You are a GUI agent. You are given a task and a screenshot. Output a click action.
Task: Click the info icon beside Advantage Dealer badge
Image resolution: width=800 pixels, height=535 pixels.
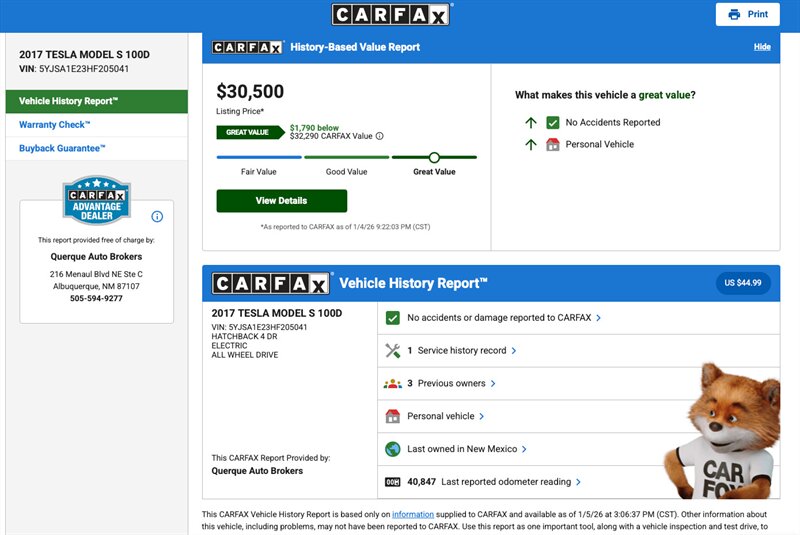(x=157, y=216)
